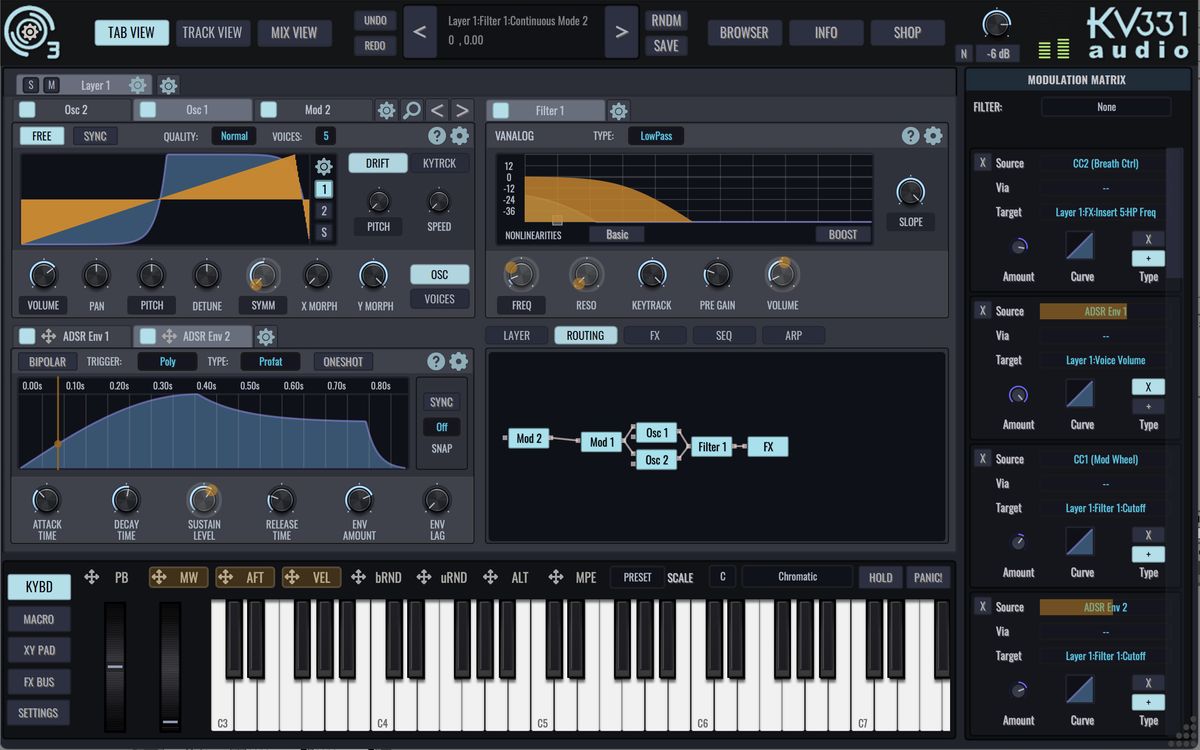Viewport: 1200px width, 750px height.
Task: Click the RNDM randomize button
Action: point(666,20)
